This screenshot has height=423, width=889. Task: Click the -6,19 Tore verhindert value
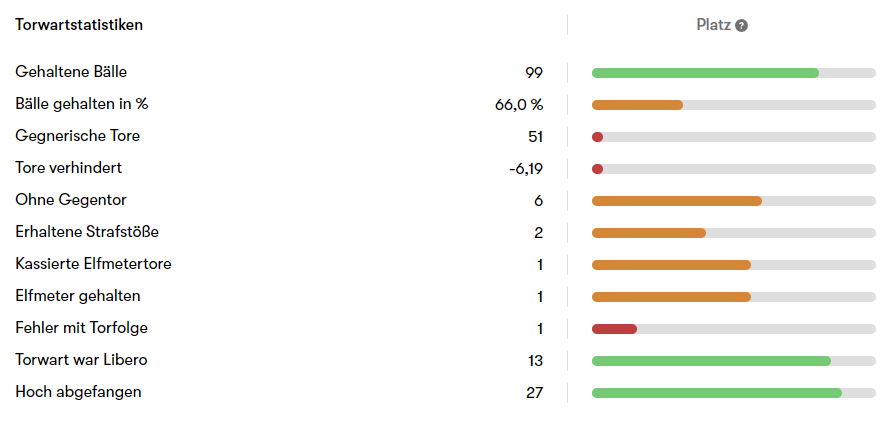525,169
